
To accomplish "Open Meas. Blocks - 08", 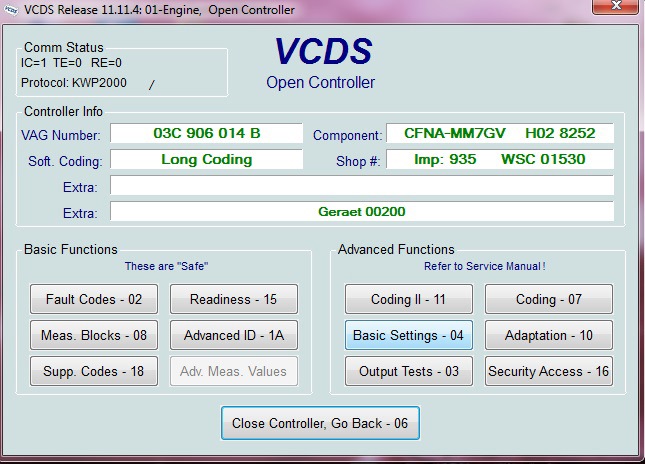I will [x=94, y=335].
